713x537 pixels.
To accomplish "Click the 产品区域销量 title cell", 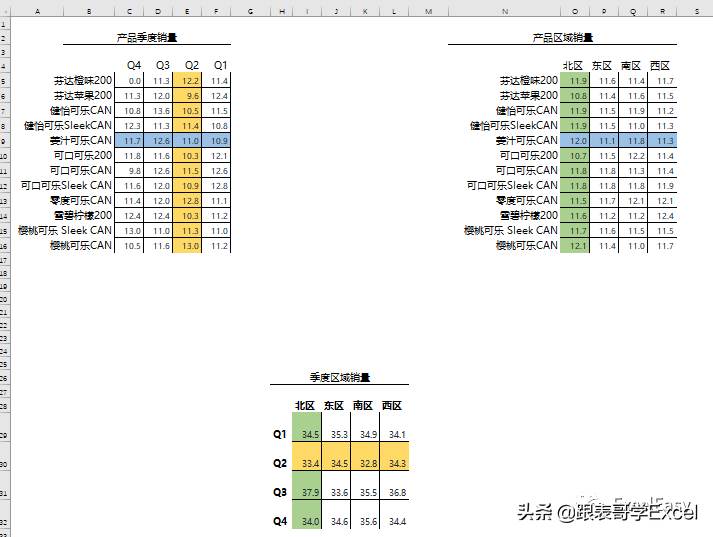I will point(562,38).
